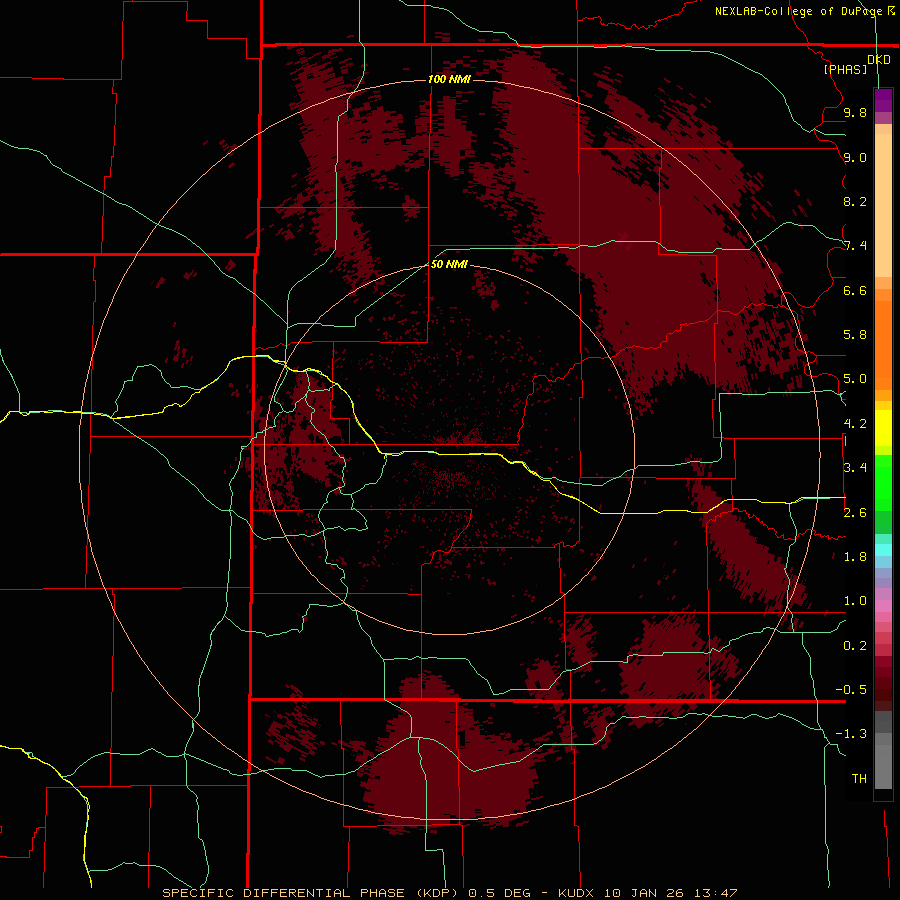The width and height of the screenshot is (900, 900).
Task: Click the purple top segment of color bar
Action: [x=883, y=100]
